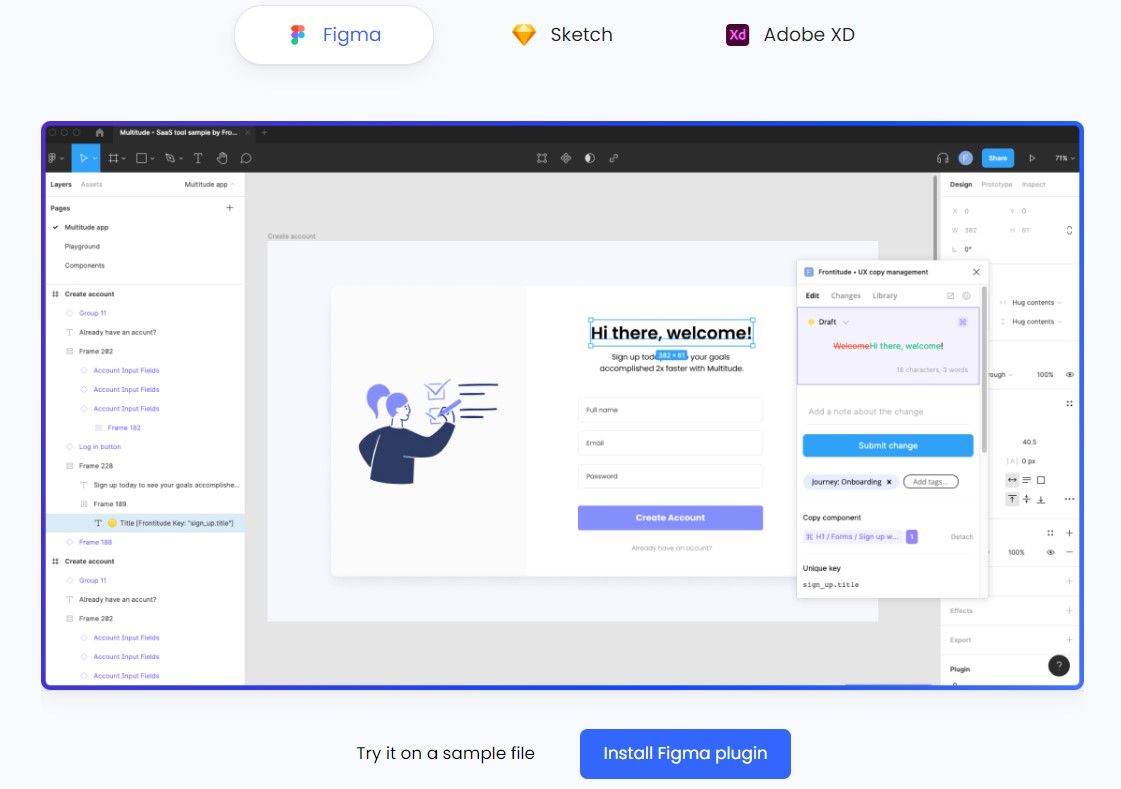Open the Multitude app page dropdown

click(x=209, y=184)
